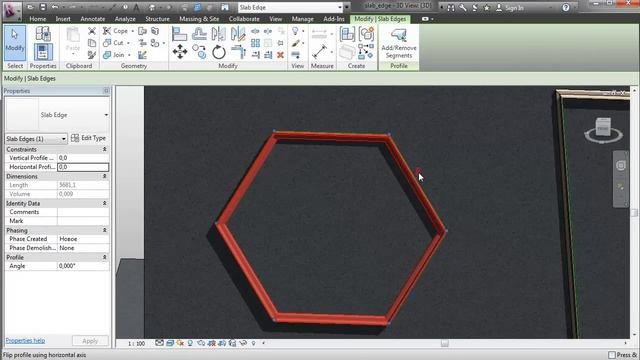Toggle the Properties palette ribbon button
This screenshot has width=640, height=360.
point(42,52)
